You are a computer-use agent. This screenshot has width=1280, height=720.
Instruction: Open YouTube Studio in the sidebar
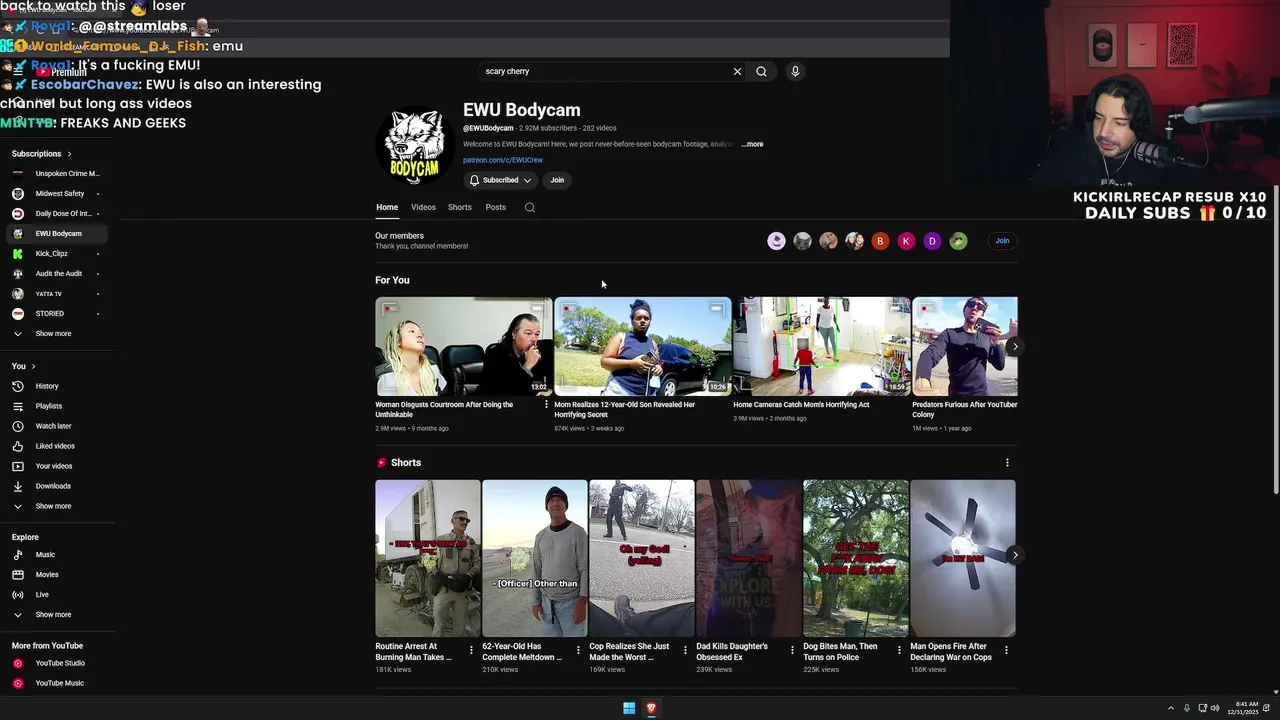(57, 663)
